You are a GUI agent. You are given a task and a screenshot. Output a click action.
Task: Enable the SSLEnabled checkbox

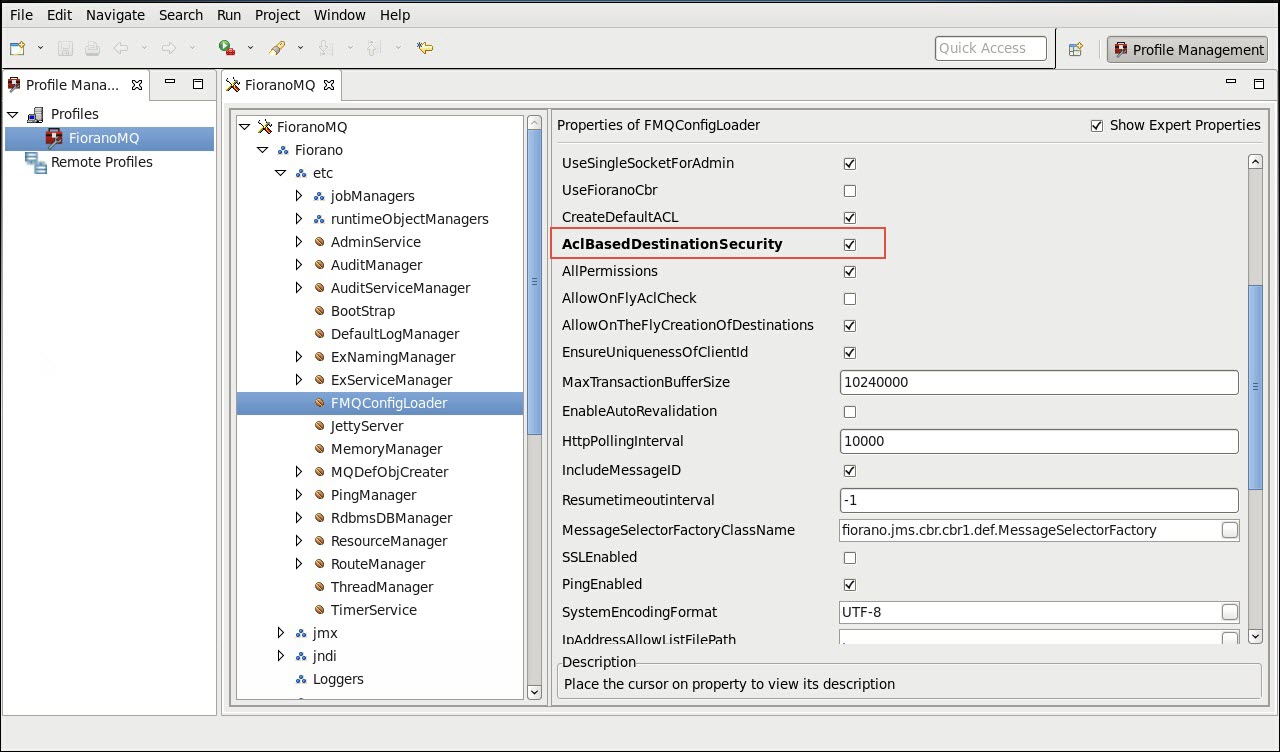850,557
